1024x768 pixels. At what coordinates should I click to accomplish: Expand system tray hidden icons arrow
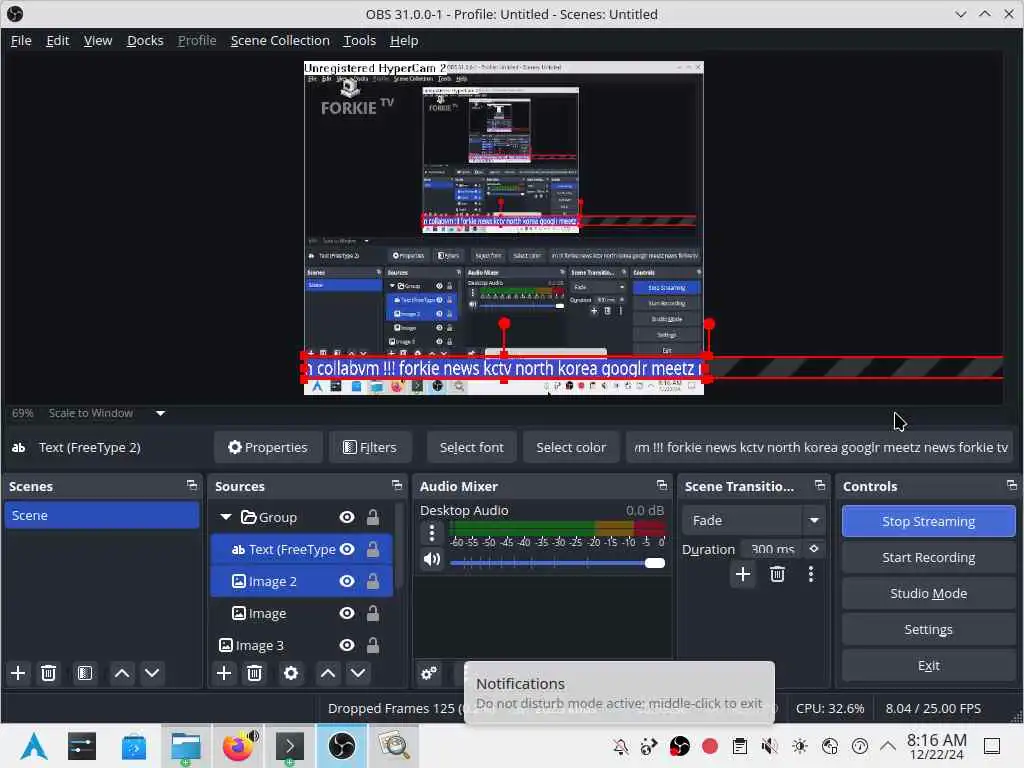[888, 746]
